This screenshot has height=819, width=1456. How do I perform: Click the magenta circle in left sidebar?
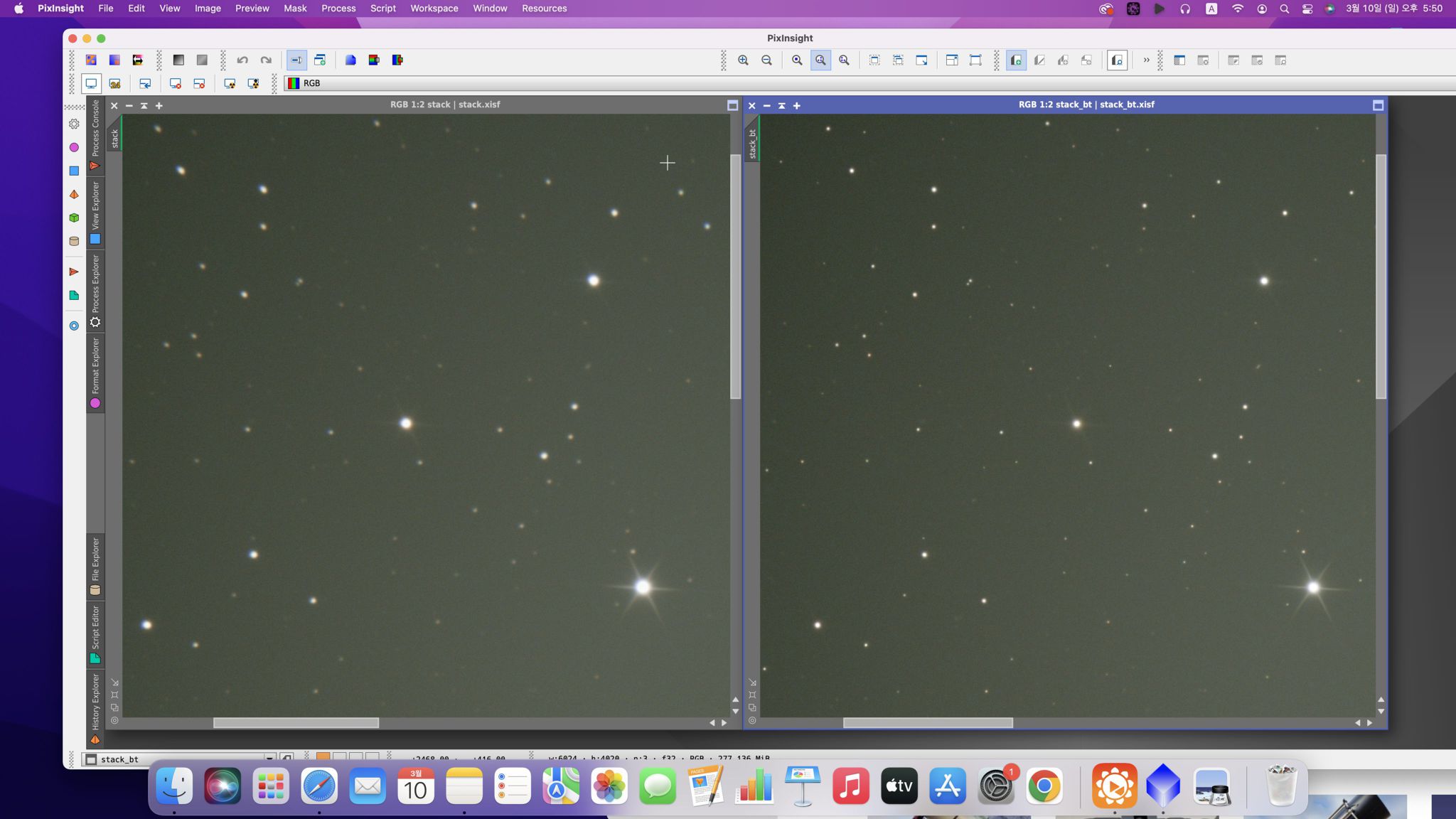click(x=74, y=147)
